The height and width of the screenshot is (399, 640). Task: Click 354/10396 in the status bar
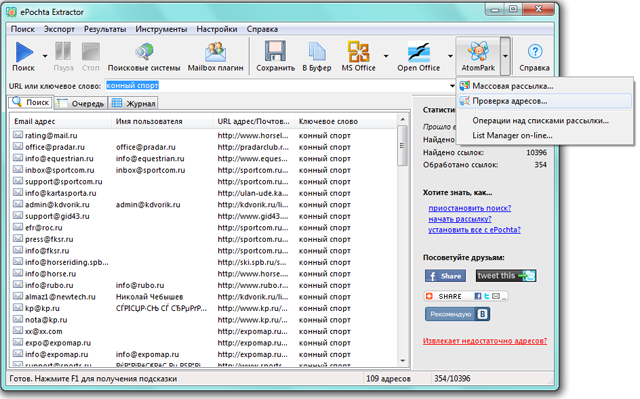452,379
